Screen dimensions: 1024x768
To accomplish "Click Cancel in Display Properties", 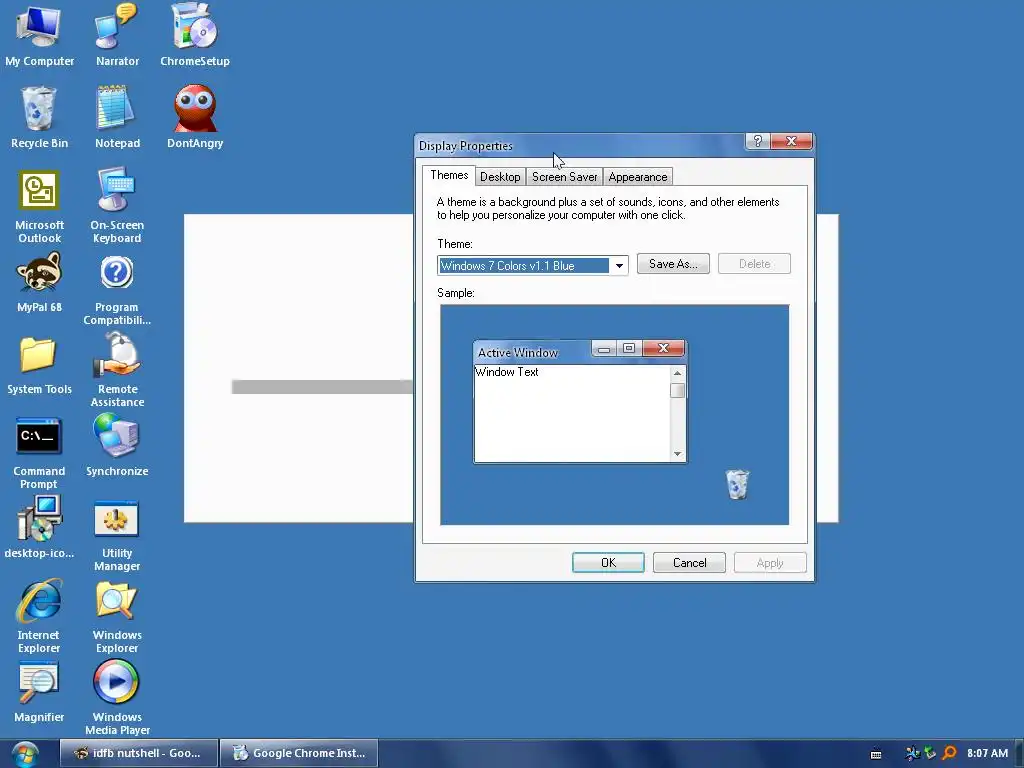I will tap(689, 563).
